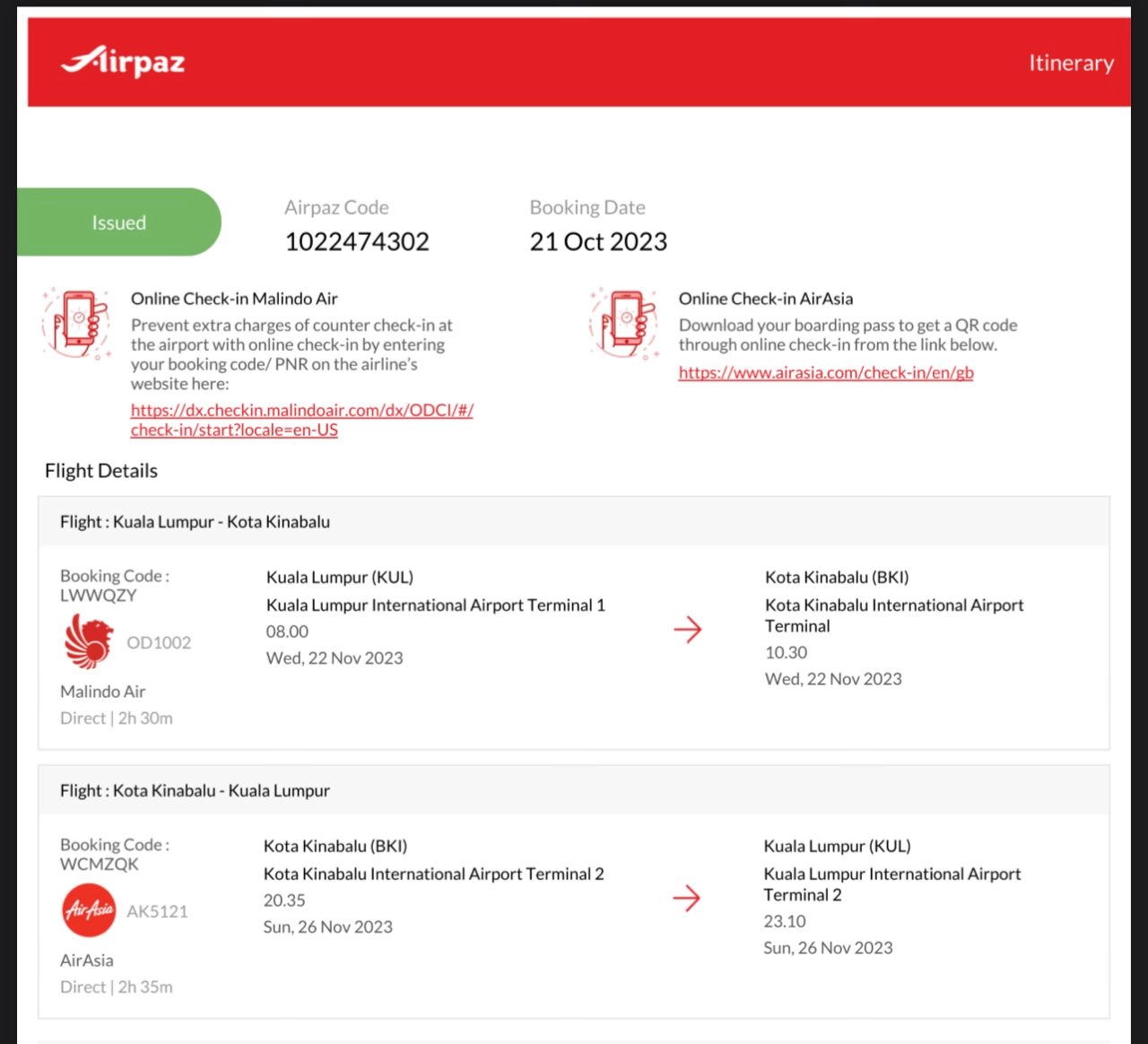Click the AirAsia airline name under the logo
The width and height of the screenshot is (1148, 1044).
87,961
